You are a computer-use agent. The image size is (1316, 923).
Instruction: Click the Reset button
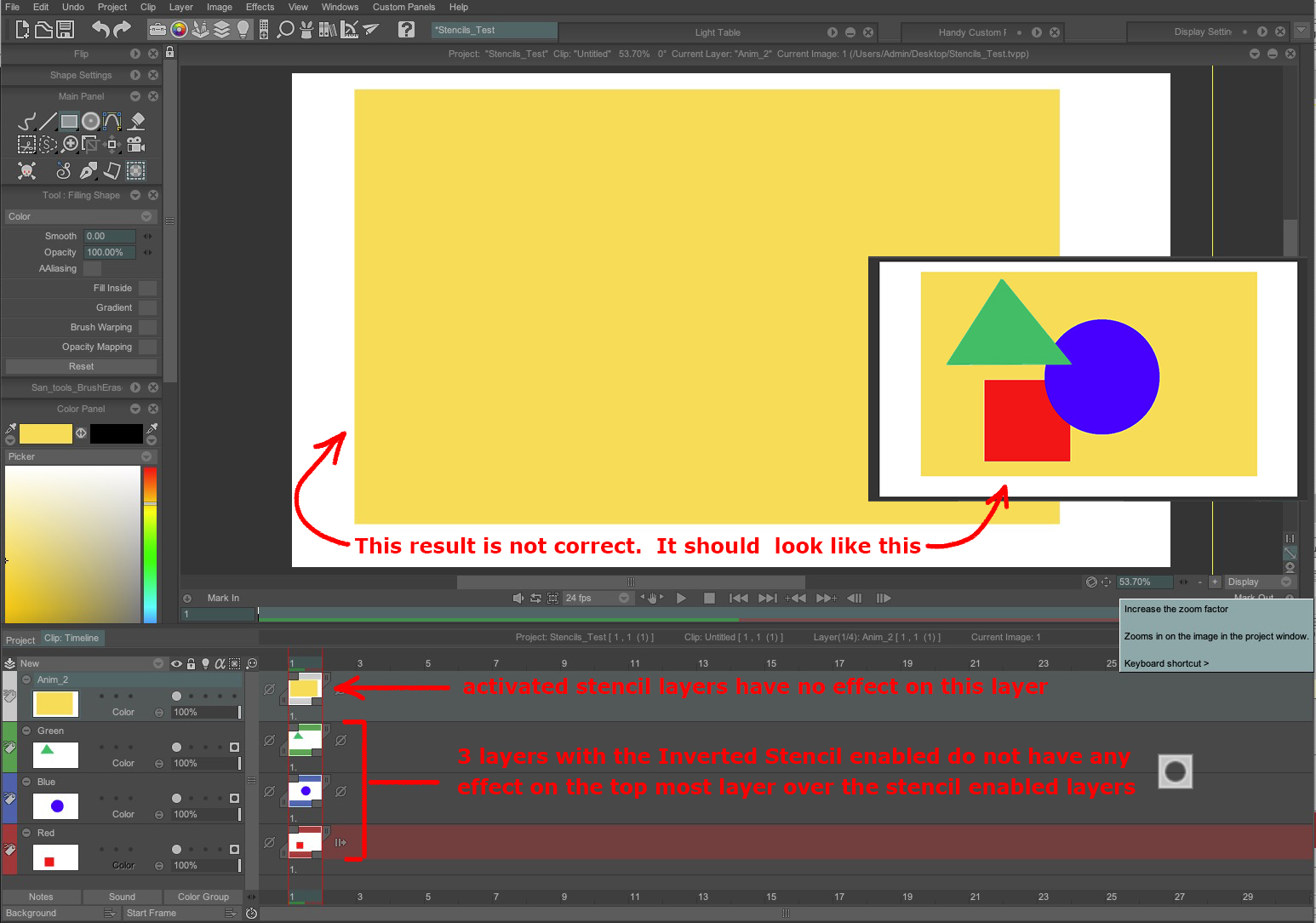81,366
